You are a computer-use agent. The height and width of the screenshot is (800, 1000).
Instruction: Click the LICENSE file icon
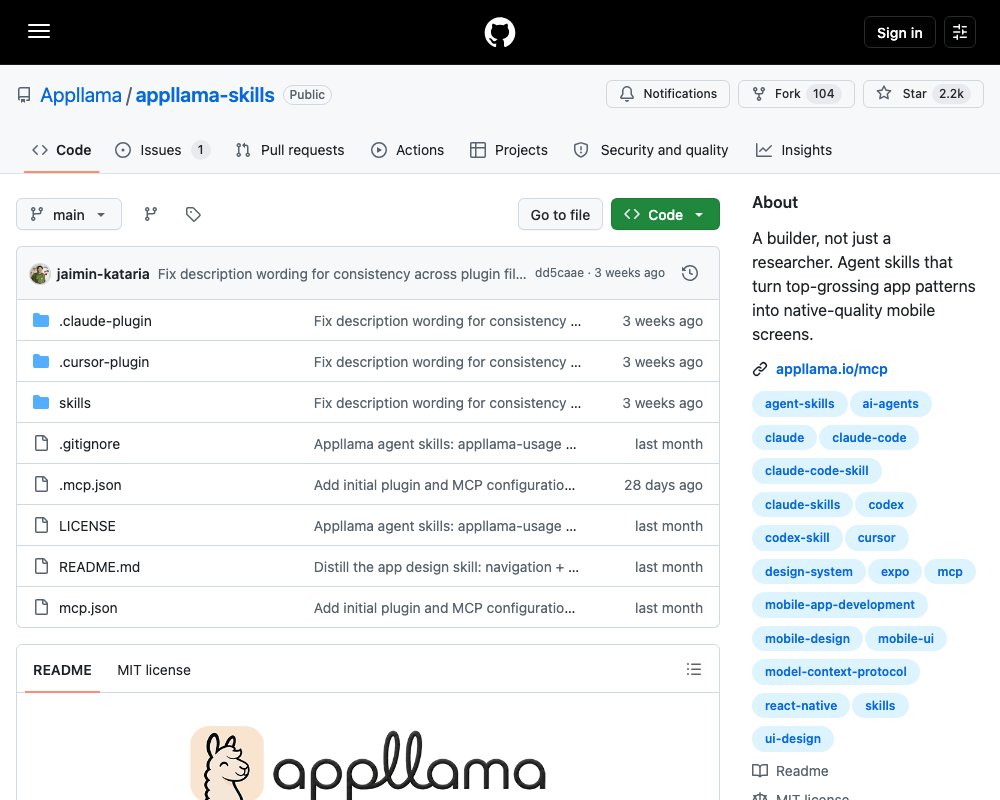41,525
